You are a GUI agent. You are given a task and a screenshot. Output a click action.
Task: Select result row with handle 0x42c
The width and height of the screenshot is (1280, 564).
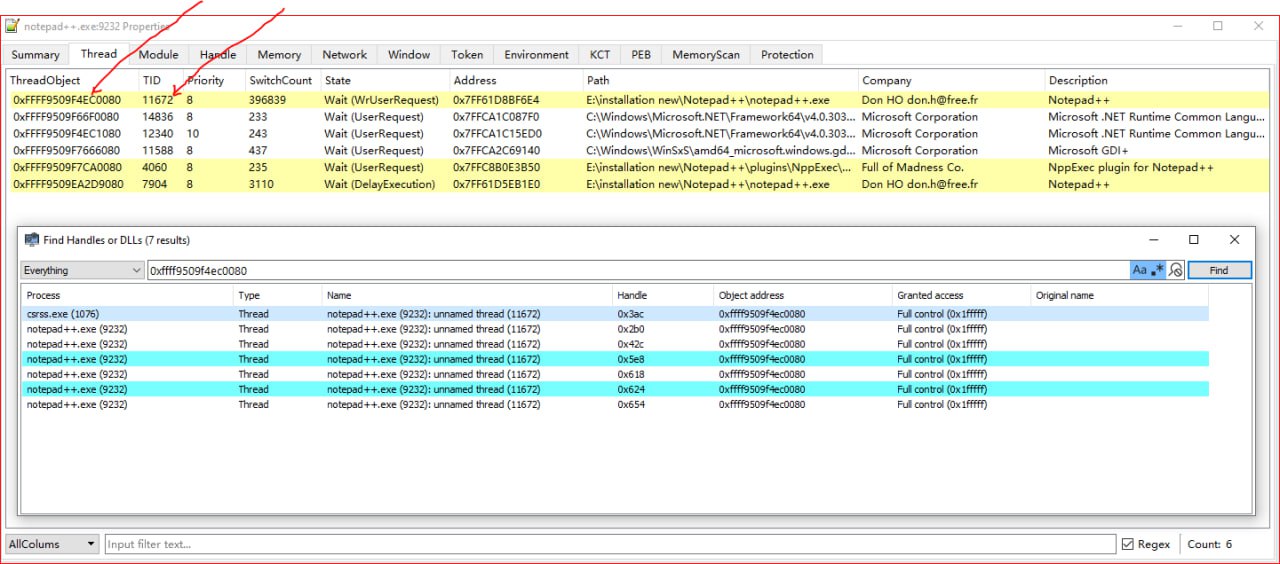(615, 344)
